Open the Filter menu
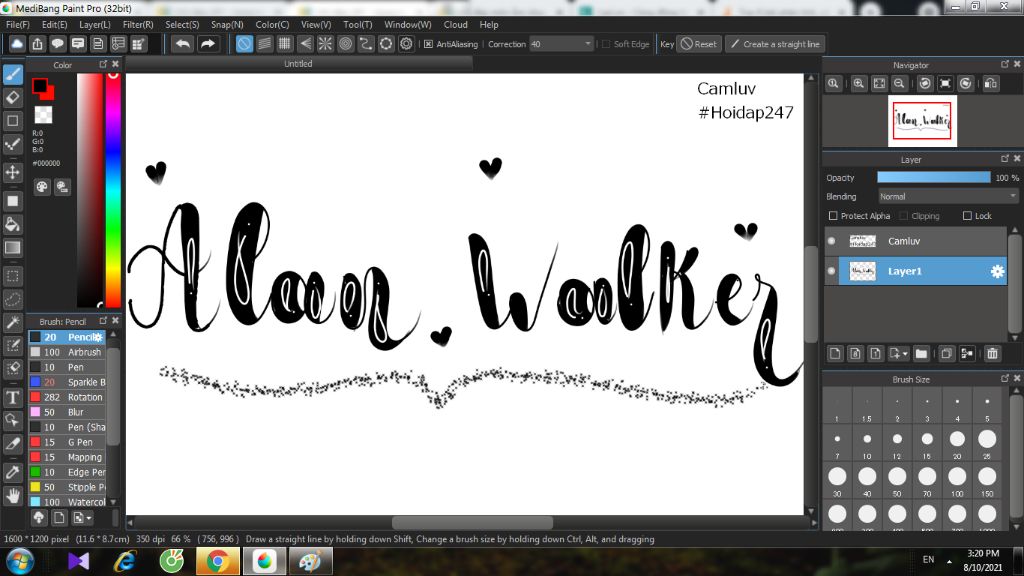This screenshot has width=1024, height=576. point(138,24)
